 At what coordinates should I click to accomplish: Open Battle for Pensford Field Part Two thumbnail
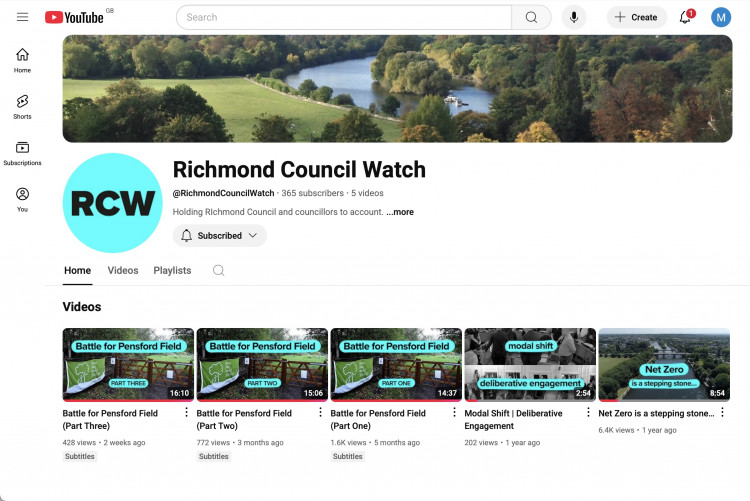point(262,365)
